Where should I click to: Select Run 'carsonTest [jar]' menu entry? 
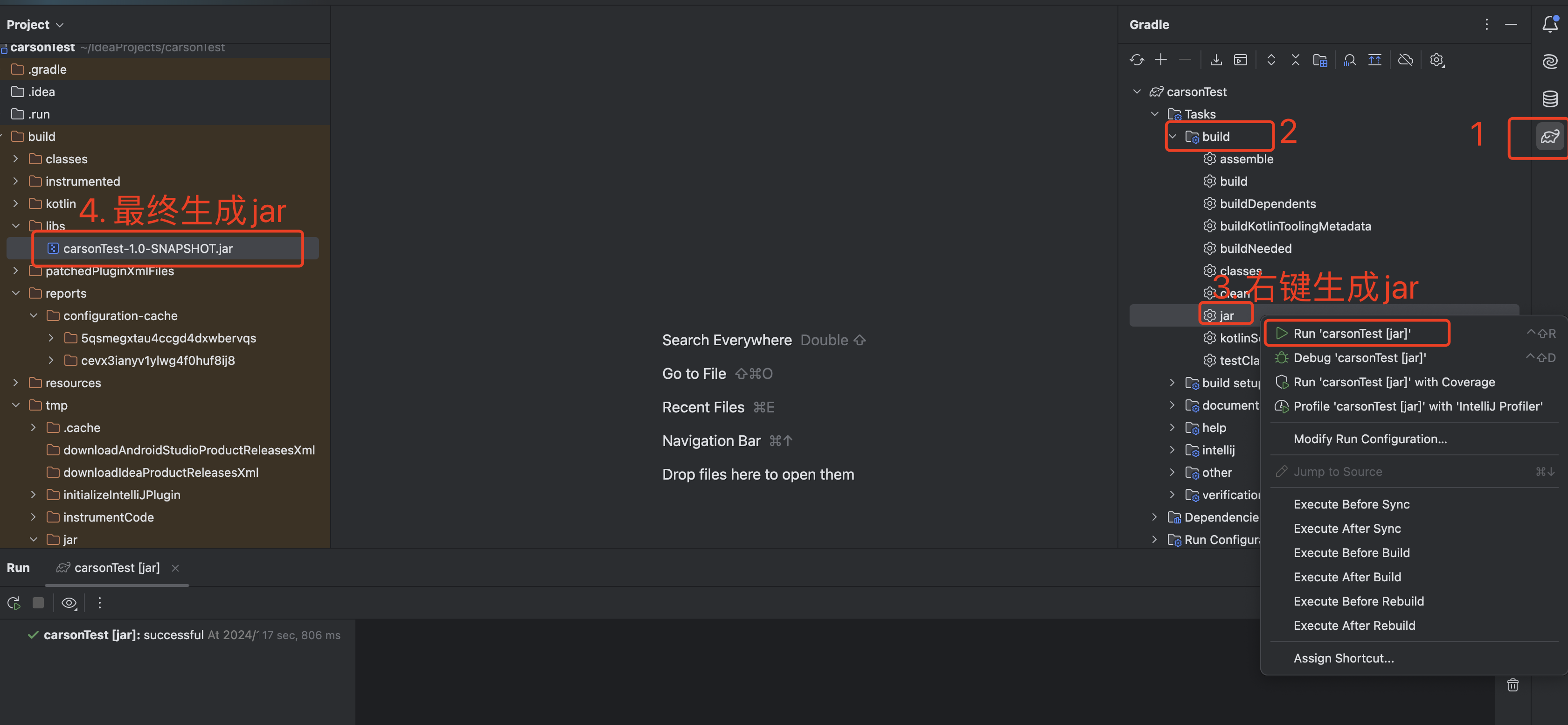pos(1351,333)
